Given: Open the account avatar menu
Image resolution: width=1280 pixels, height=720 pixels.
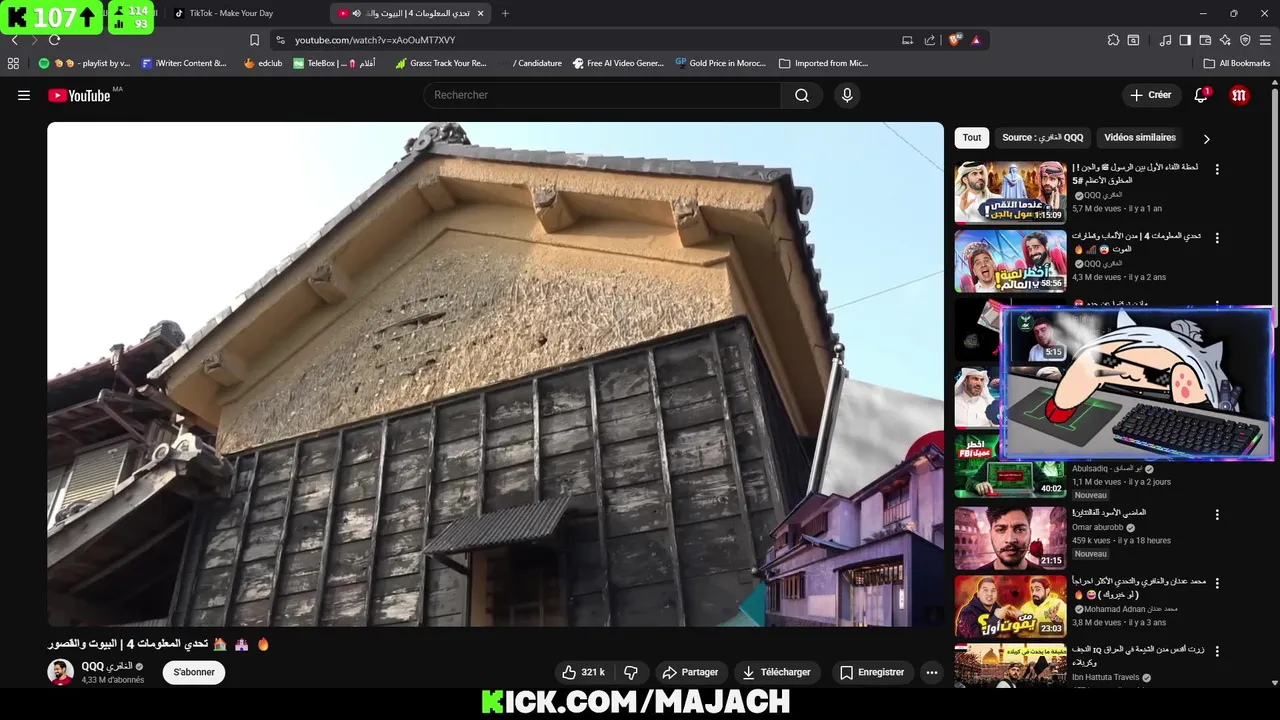Looking at the screenshot, I should click(1240, 95).
